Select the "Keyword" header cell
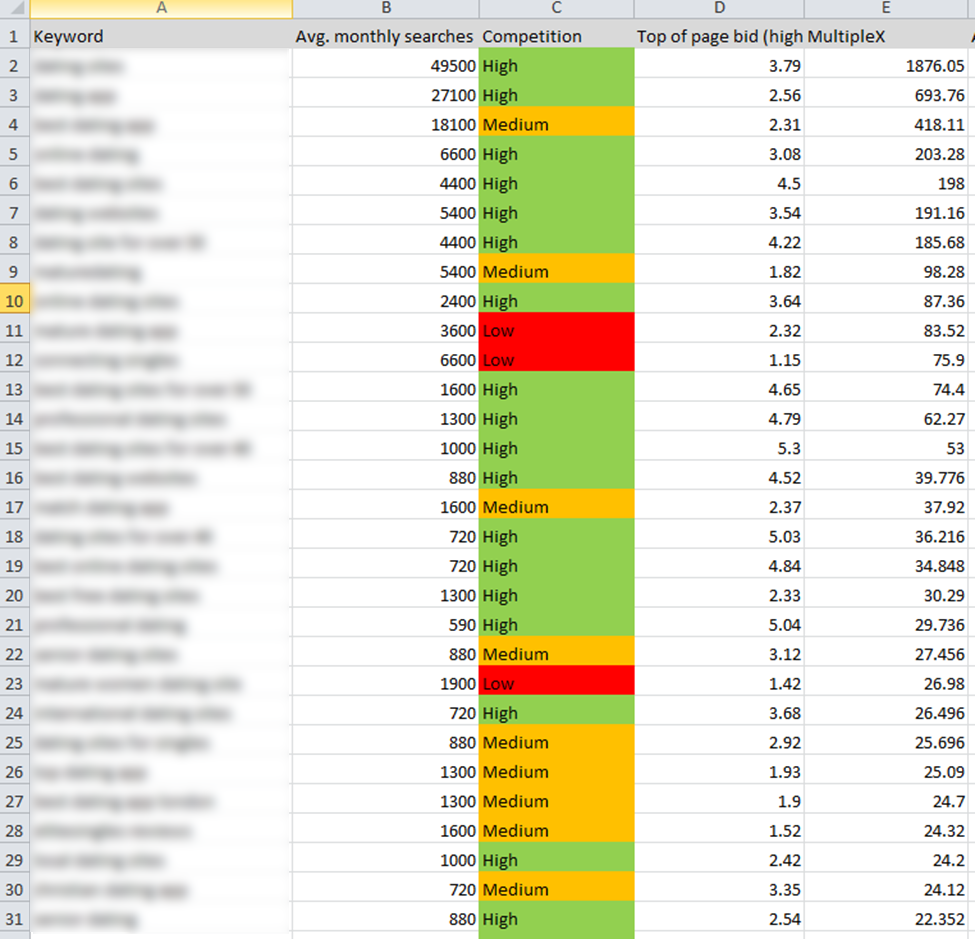 pos(161,37)
